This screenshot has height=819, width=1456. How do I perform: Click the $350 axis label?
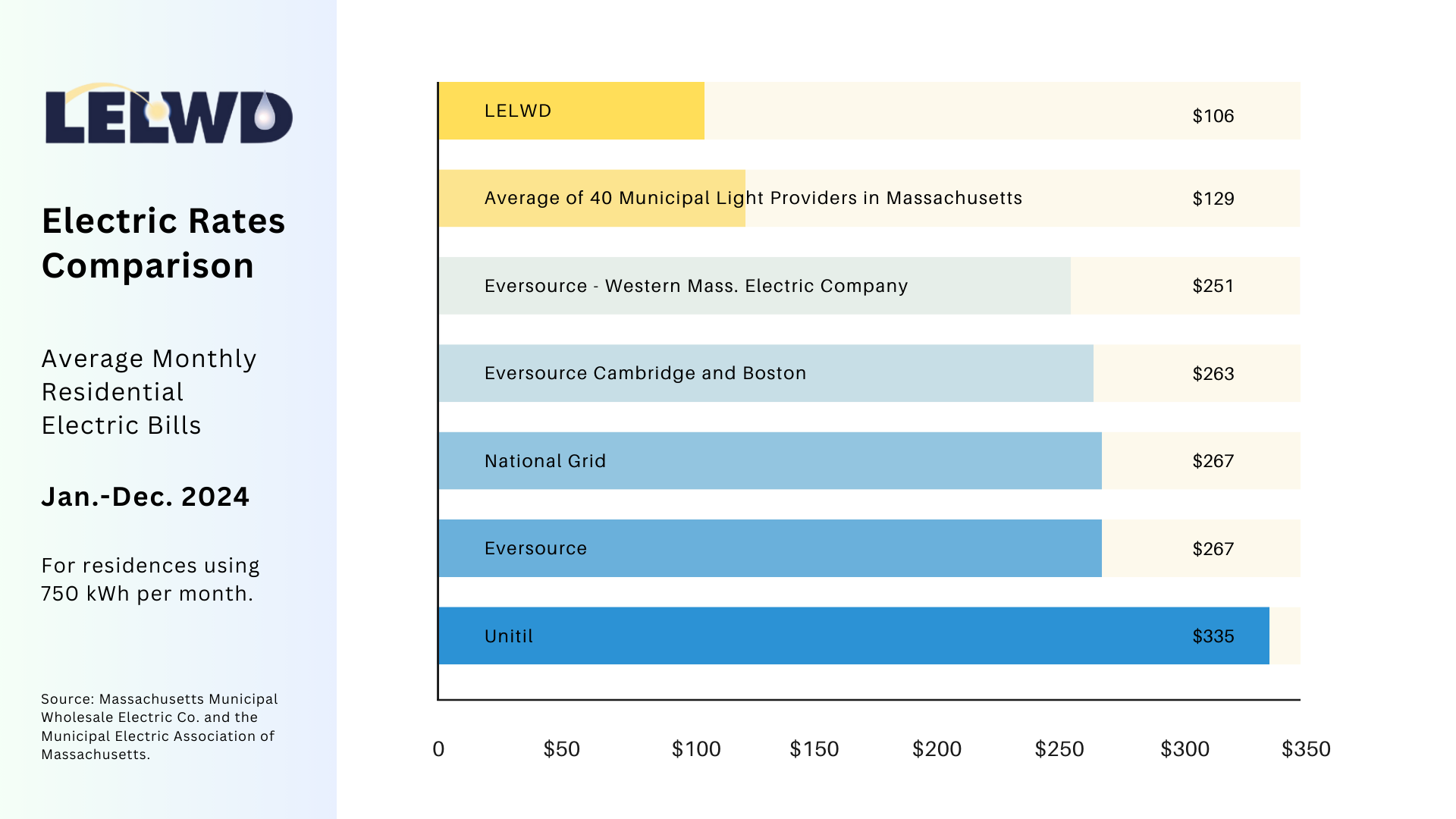pos(1306,749)
